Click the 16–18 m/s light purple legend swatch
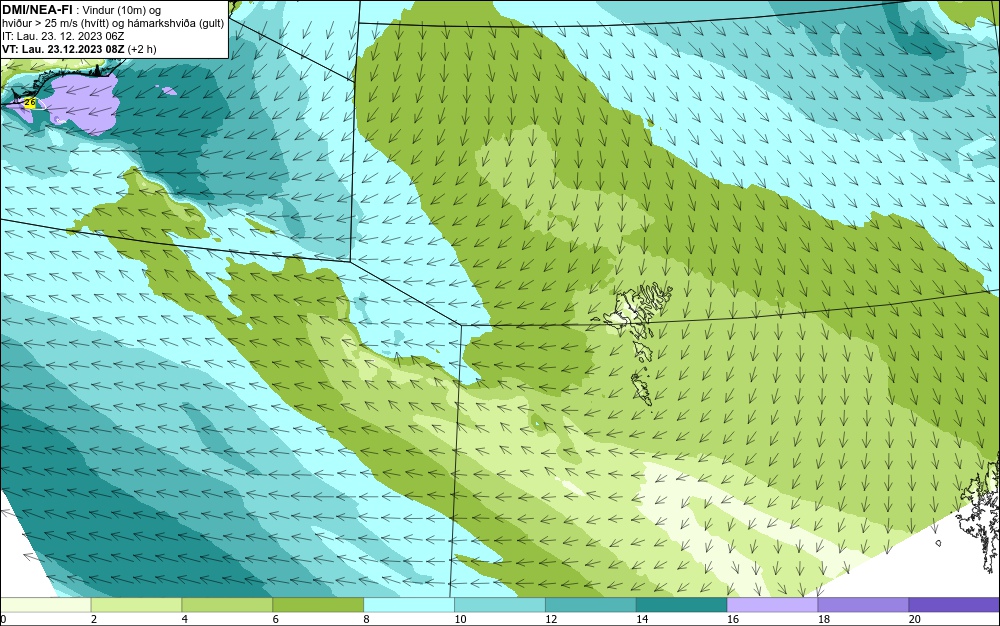 [772, 605]
